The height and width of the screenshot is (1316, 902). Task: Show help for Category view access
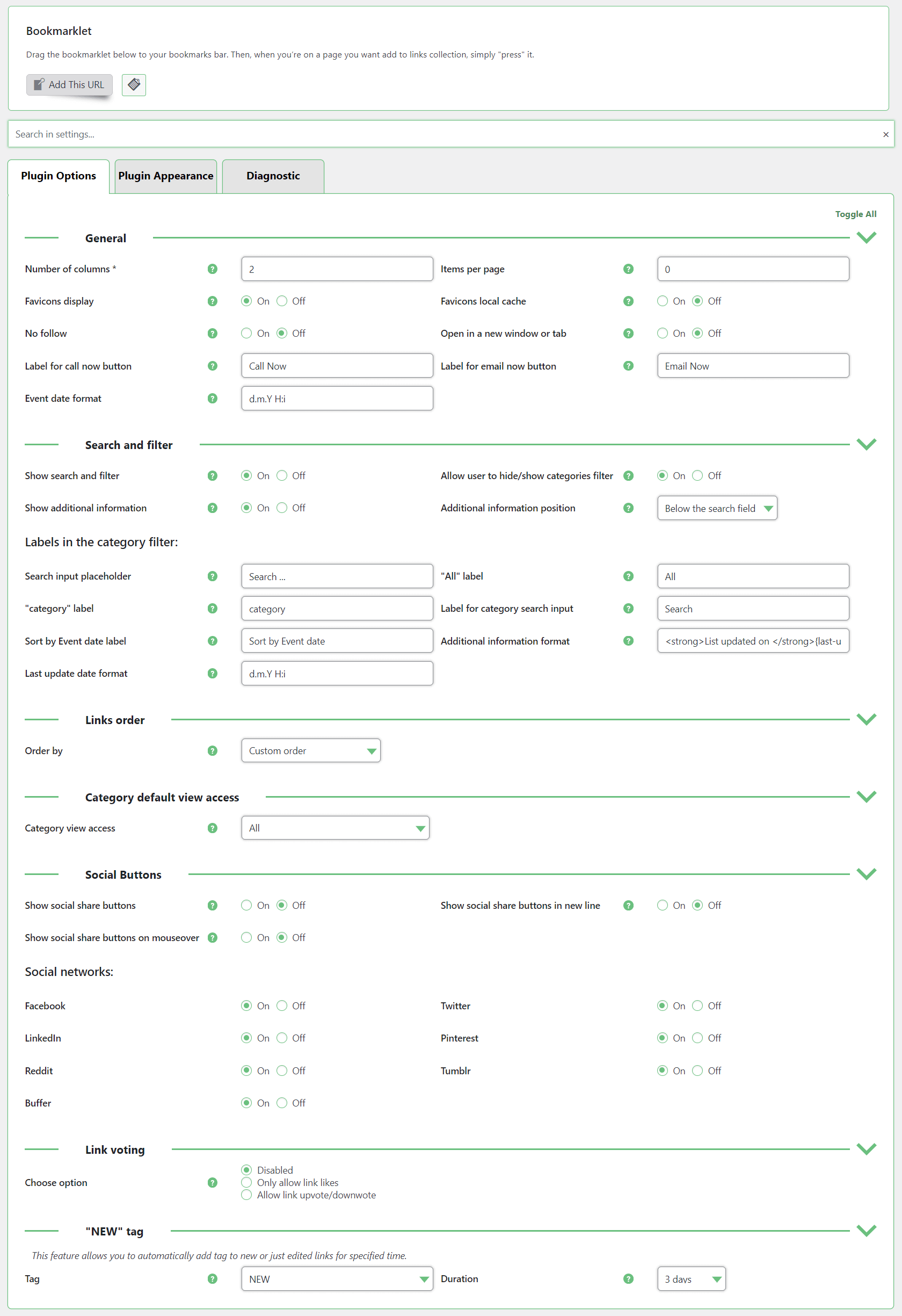click(x=212, y=828)
